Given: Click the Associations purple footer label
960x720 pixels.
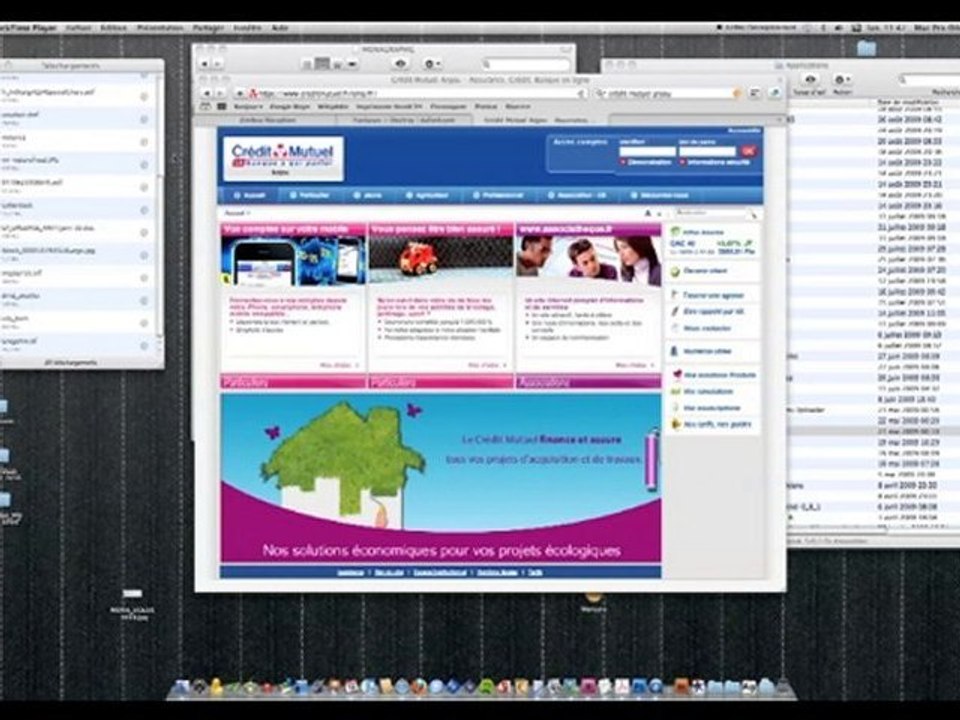Looking at the screenshot, I should [x=544, y=382].
